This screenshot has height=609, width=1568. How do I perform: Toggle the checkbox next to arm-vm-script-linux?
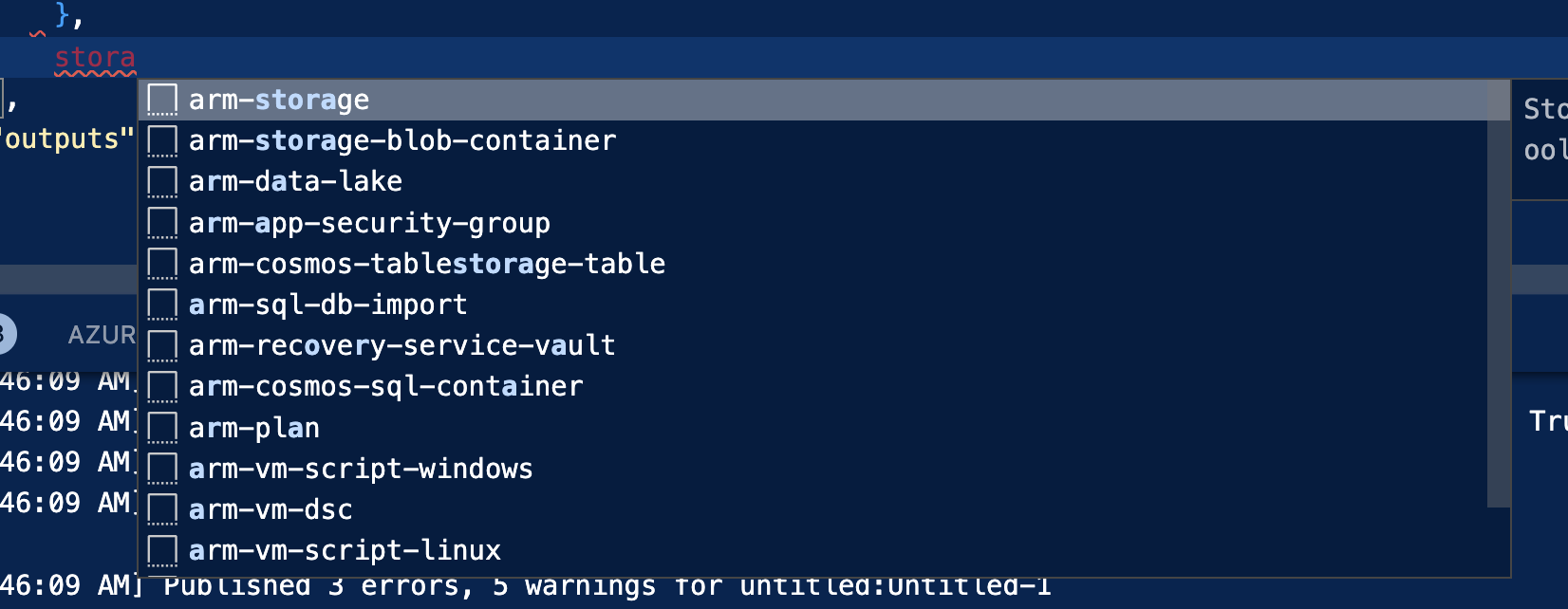(x=163, y=548)
